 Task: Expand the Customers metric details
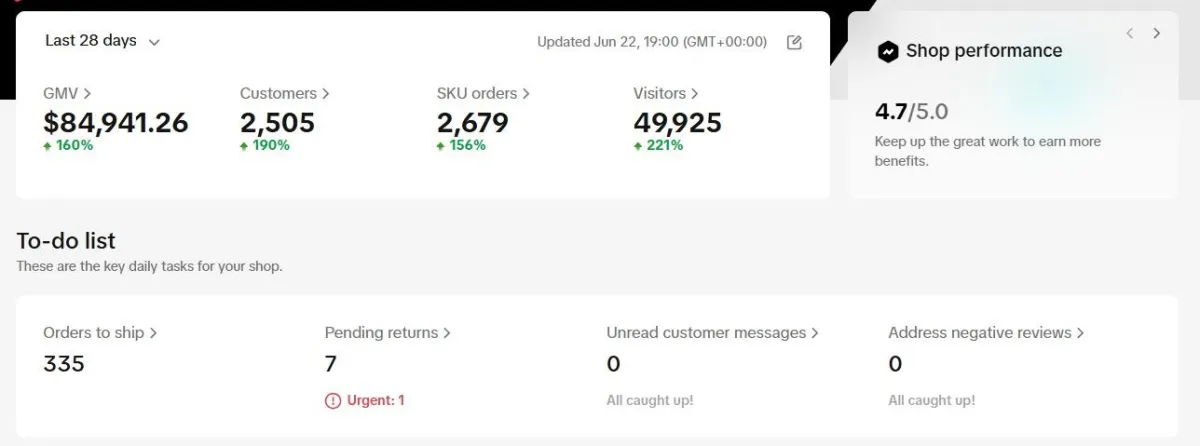coord(284,93)
